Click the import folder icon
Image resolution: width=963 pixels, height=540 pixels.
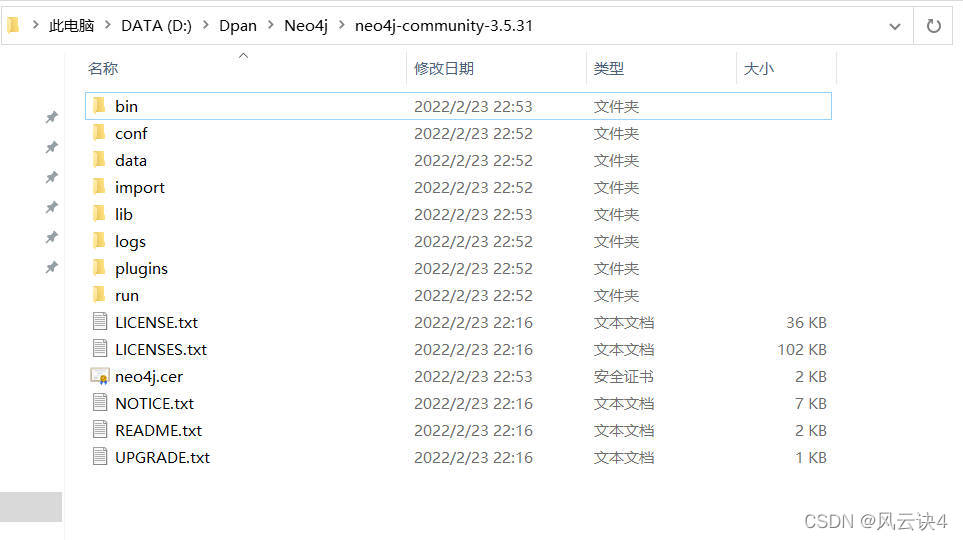pos(99,187)
